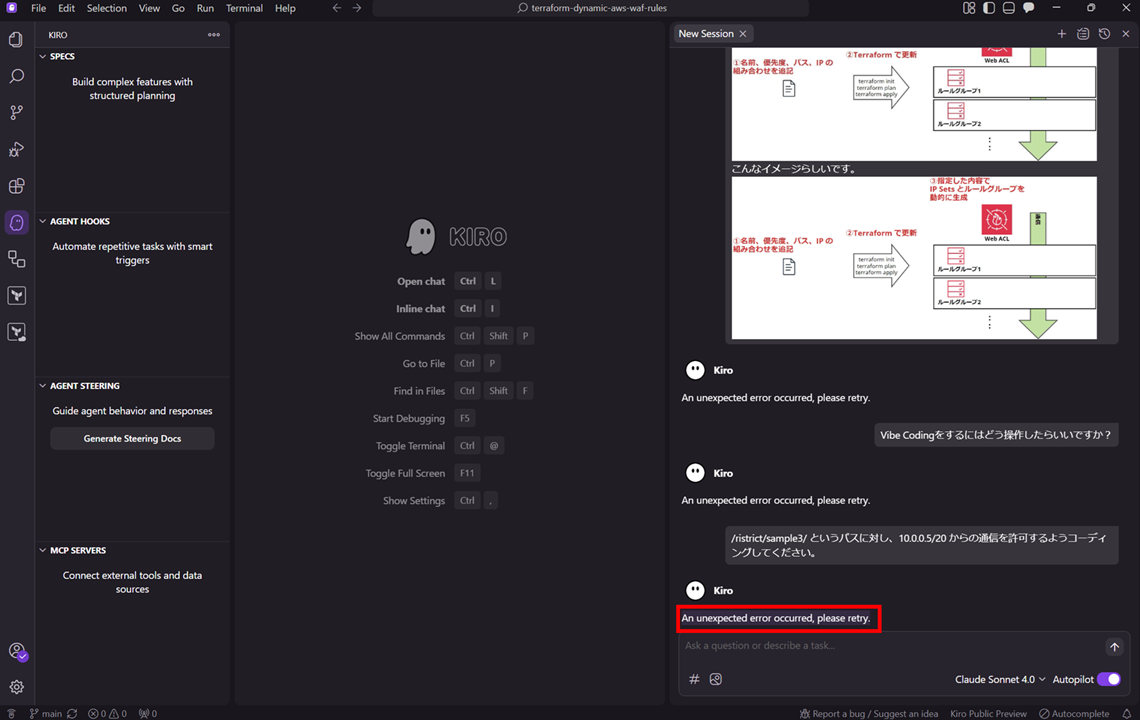Go forward with the navigation arrow
Image resolution: width=1140 pixels, height=720 pixels.
click(x=357, y=8)
